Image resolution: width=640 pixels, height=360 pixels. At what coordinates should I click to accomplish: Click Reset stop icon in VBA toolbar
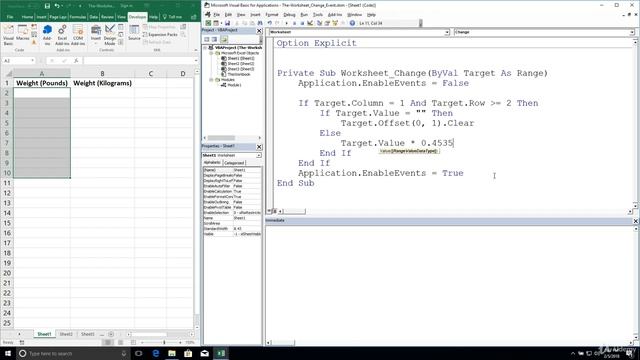tap(302, 23)
